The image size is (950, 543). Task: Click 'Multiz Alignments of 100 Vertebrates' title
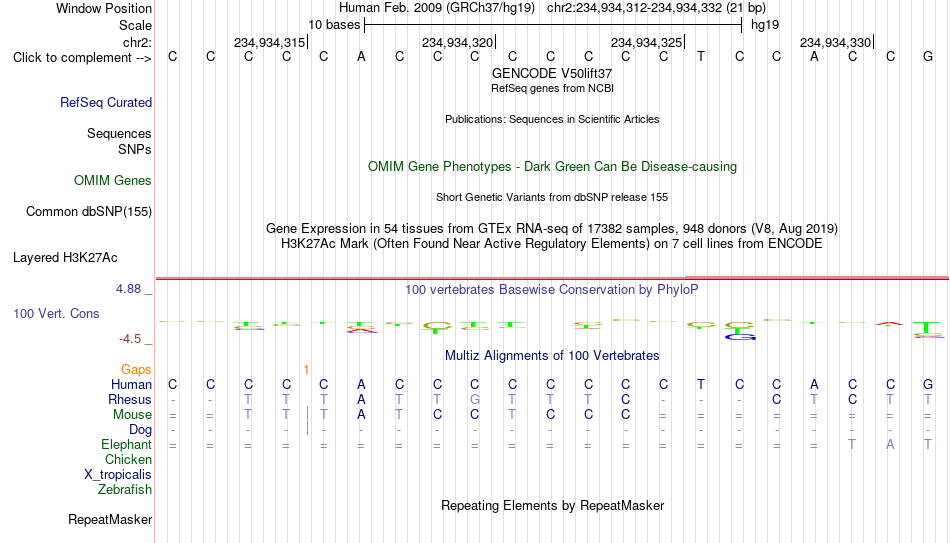pyautogui.click(x=552, y=356)
